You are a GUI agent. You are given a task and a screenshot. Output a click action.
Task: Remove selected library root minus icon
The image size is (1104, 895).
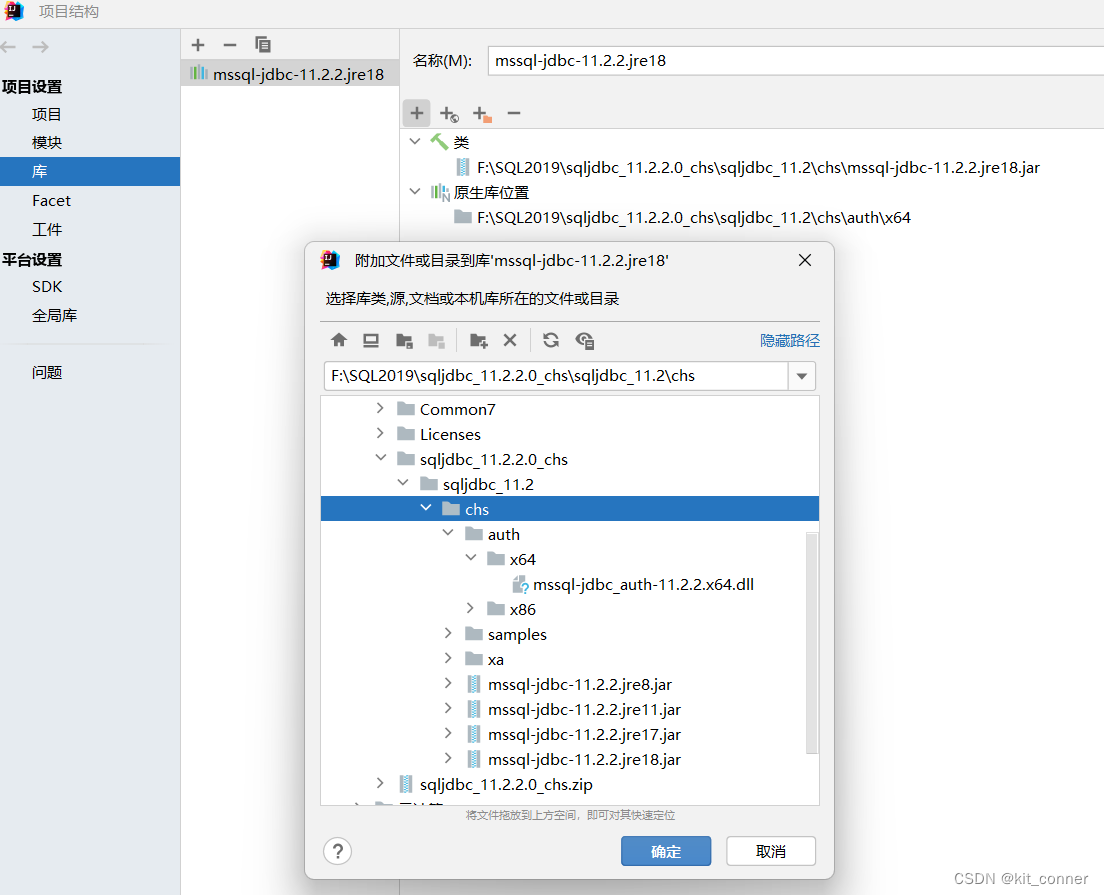click(514, 113)
